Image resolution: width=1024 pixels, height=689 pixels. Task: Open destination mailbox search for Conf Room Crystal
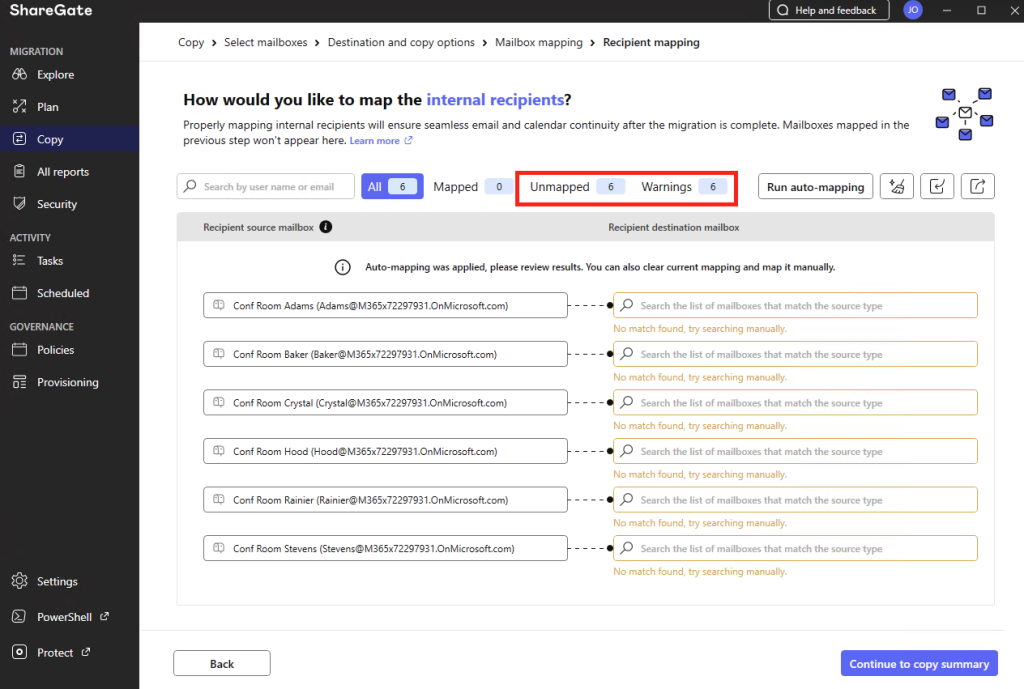(795, 402)
